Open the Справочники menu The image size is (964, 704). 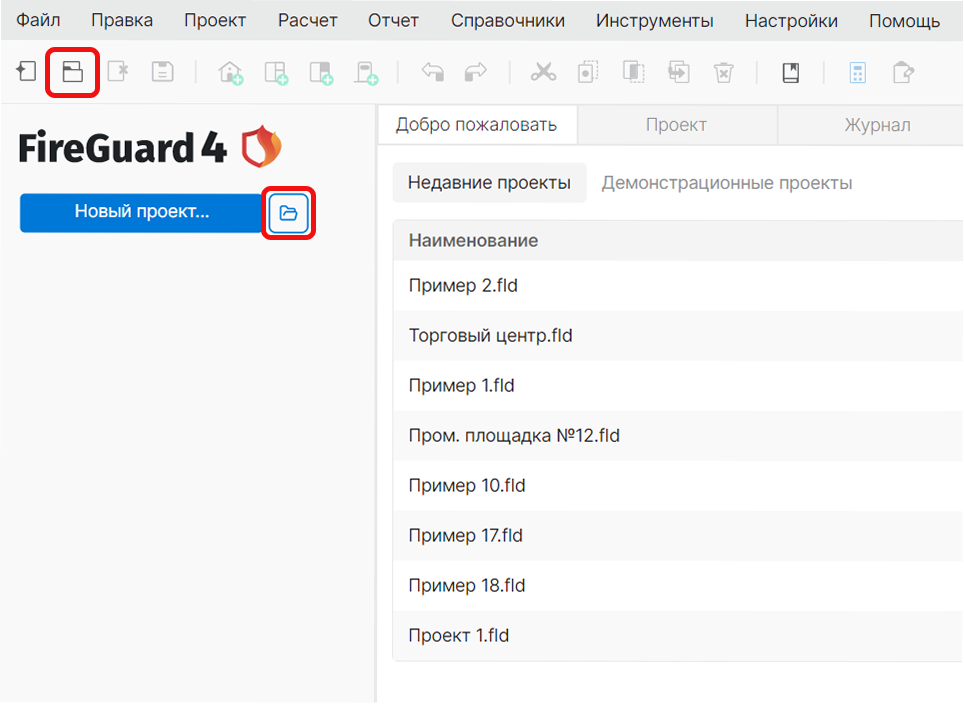(508, 20)
